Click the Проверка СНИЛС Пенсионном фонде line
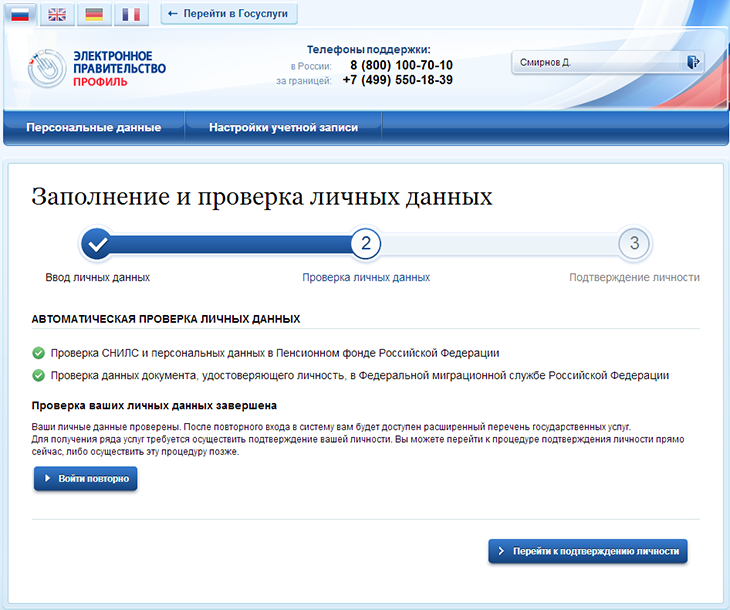Viewport: 730px width, 610px height. click(x=275, y=353)
